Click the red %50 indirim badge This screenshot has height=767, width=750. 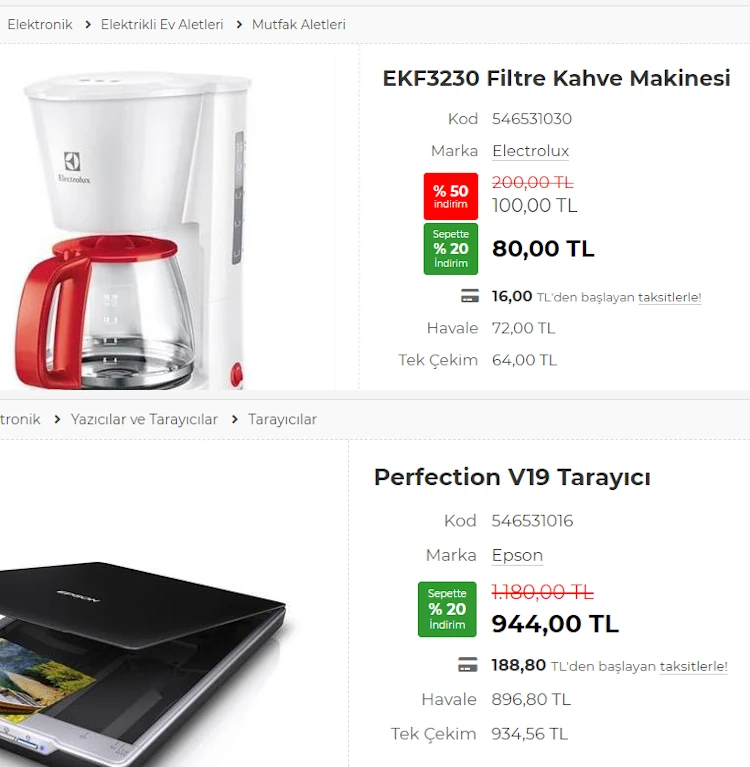coord(451,196)
